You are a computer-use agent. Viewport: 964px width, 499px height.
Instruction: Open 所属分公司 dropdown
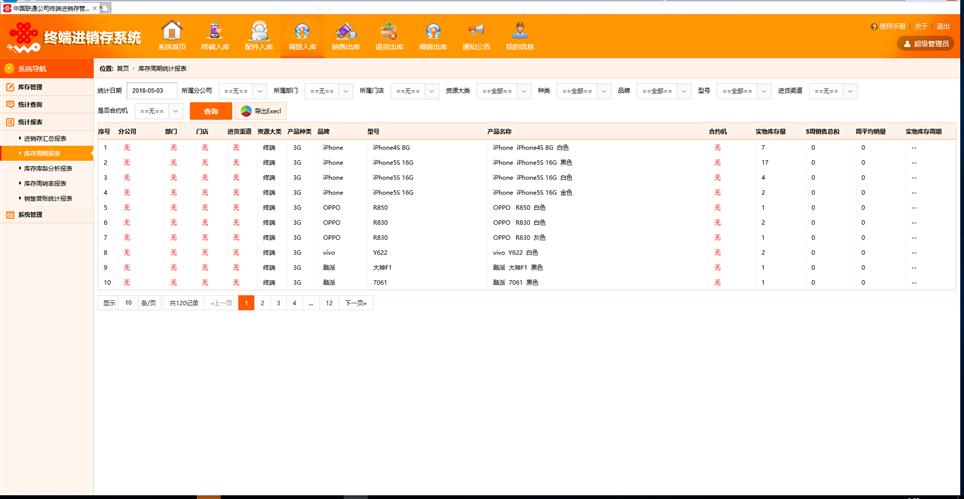click(243, 91)
